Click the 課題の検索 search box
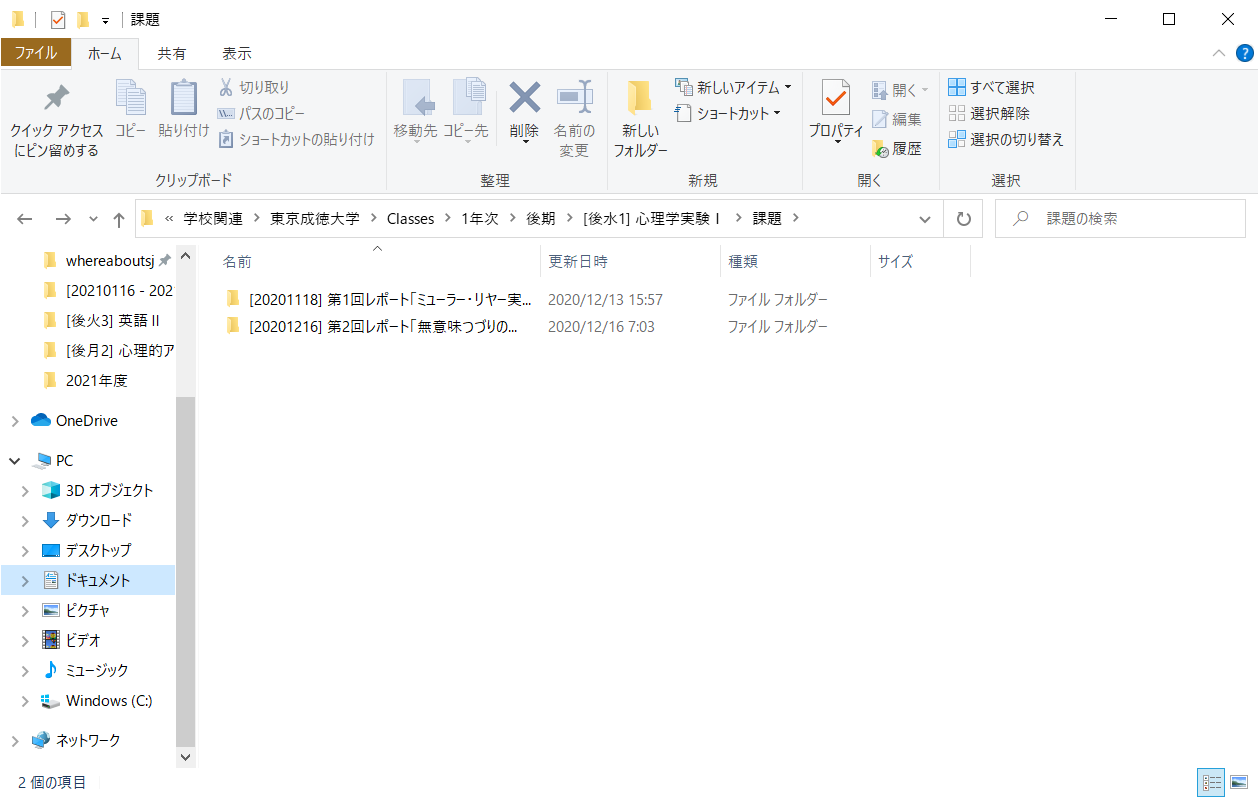Screen dimensions: 1259x798 pos(1121,219)
